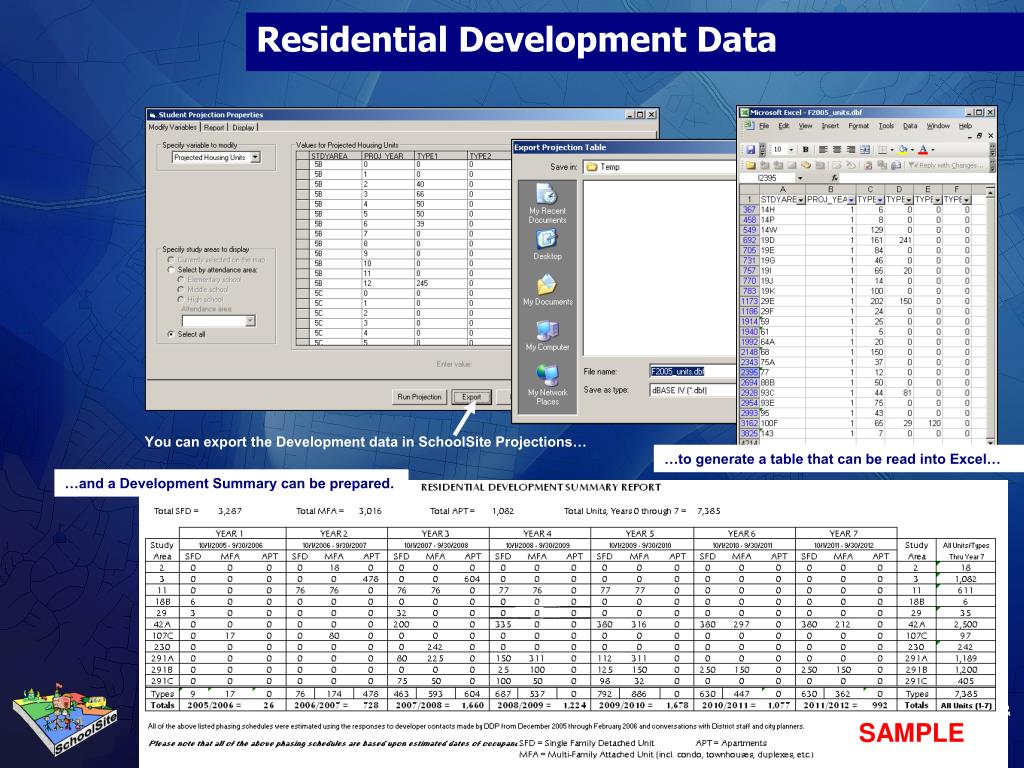Select the Middle school radio option
1024x768 pixels.
[181, 289]
